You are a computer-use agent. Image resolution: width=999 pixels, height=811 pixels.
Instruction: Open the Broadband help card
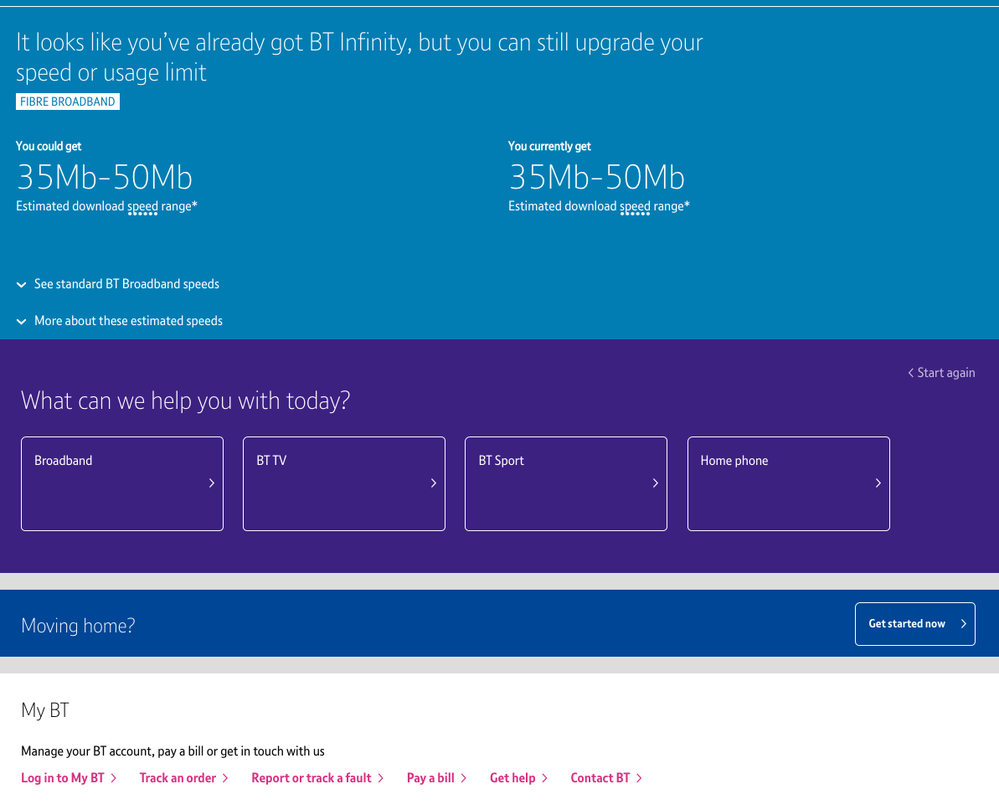click(x=122, y=484)
